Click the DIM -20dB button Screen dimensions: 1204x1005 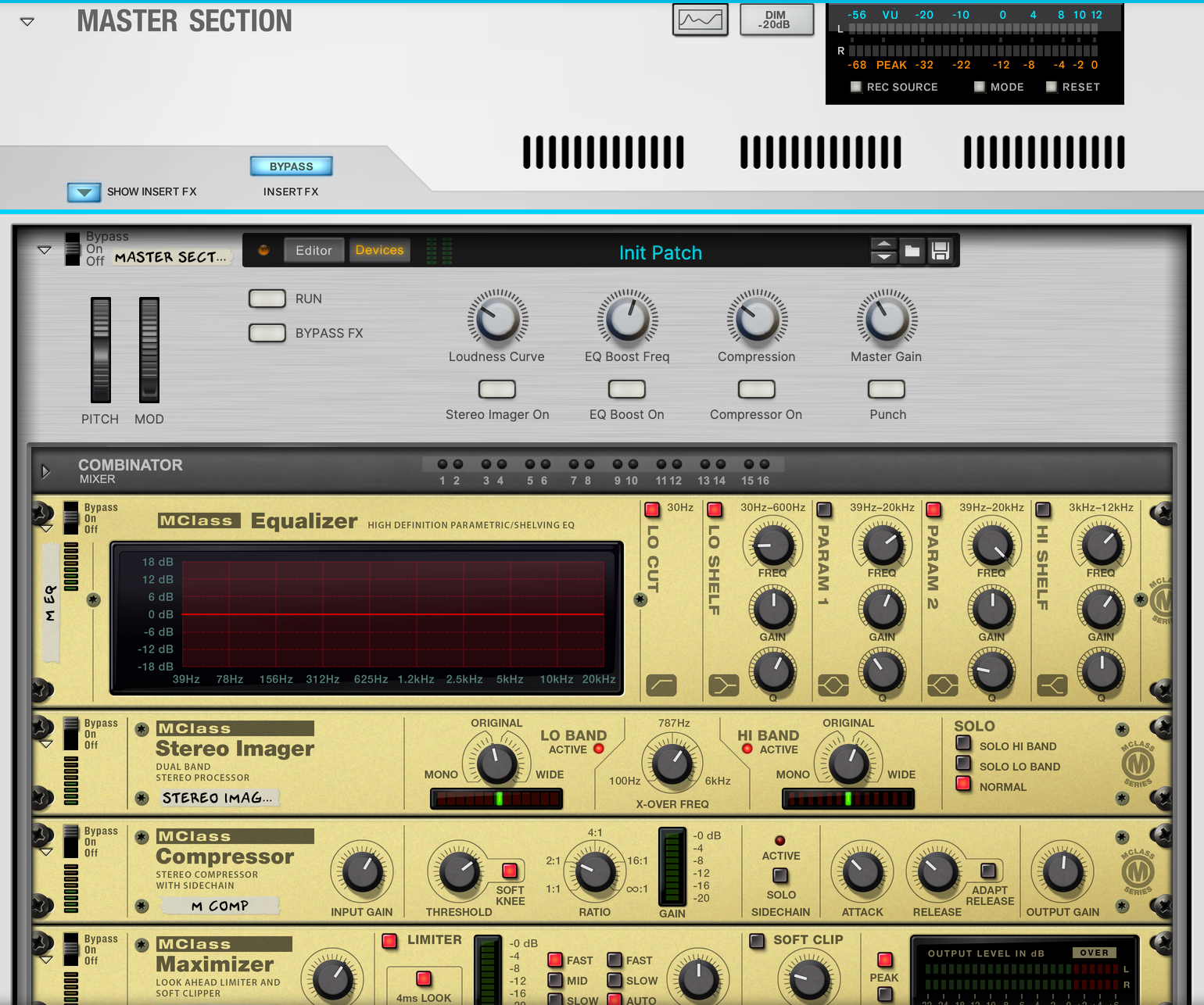(x=776, y=20)
